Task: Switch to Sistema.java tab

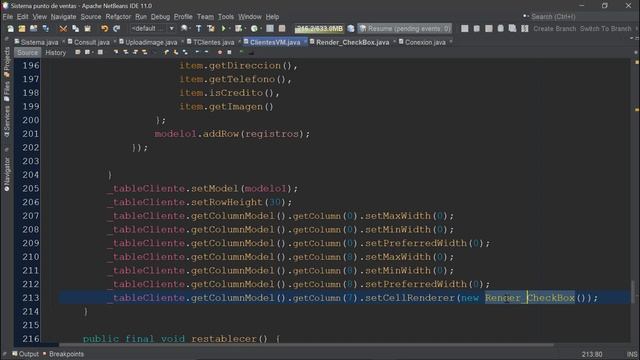Action: (39, 42)
